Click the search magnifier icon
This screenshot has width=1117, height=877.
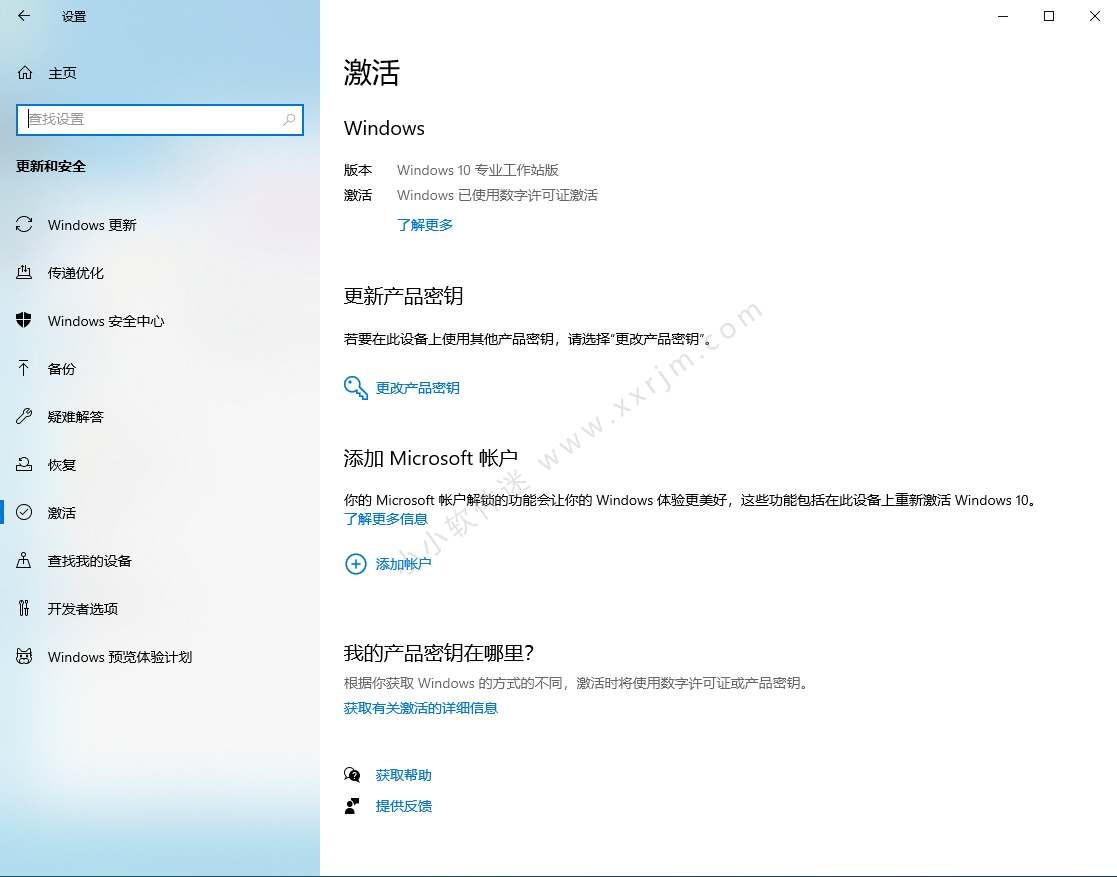(x=289, y=119)
